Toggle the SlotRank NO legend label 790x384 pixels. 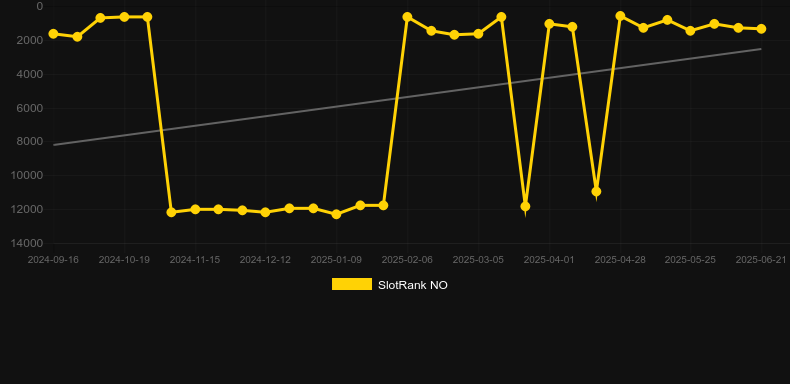(413, 285)
